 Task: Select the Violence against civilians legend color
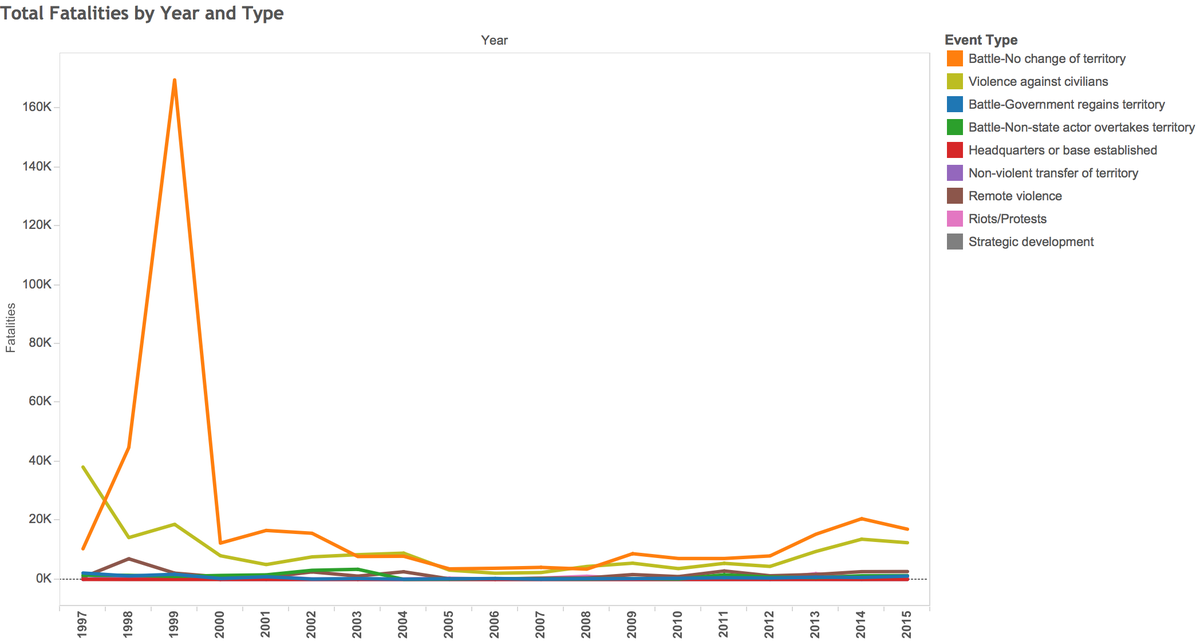(x=954, y=82)
